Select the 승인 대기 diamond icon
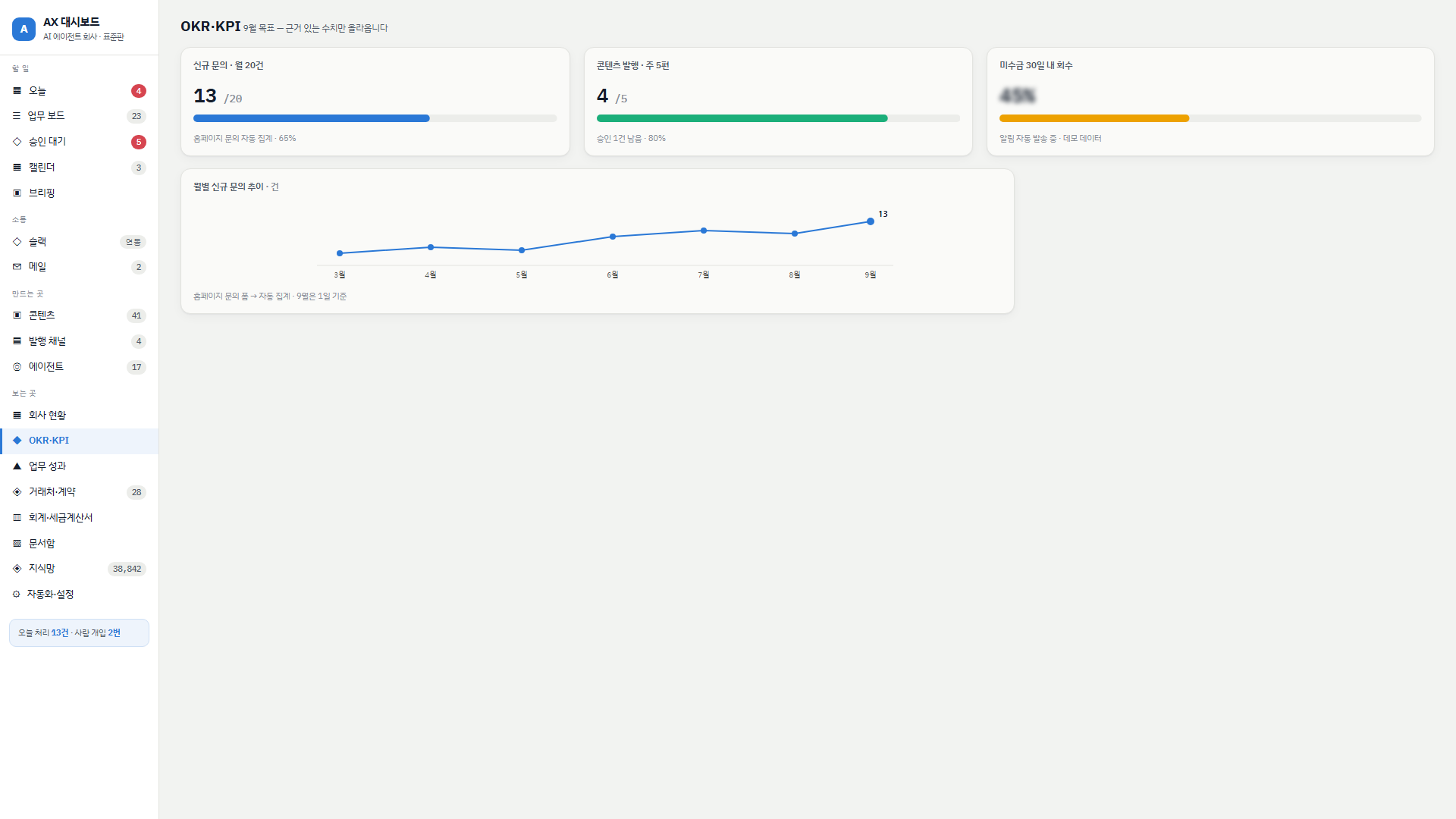The height and width of the screenshot is (819, 1456). pyautogui.click(x=17, y=142)
